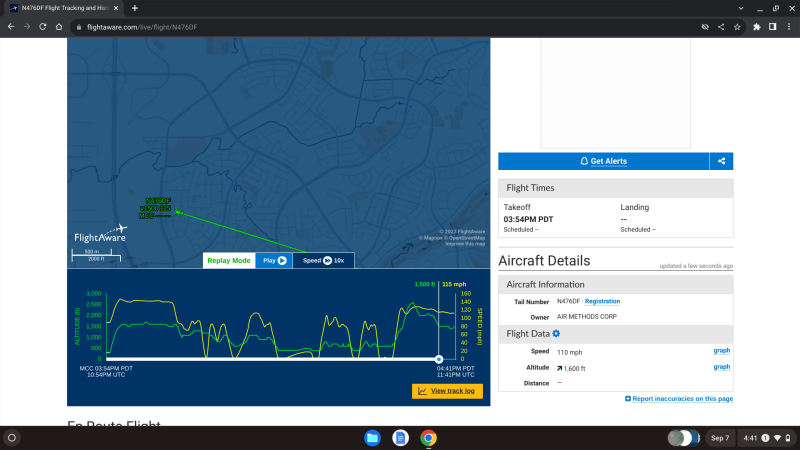The width and height of the screenshot is (800, 450).
Task: Click the timeline scrubber handle
Action: 439,359
